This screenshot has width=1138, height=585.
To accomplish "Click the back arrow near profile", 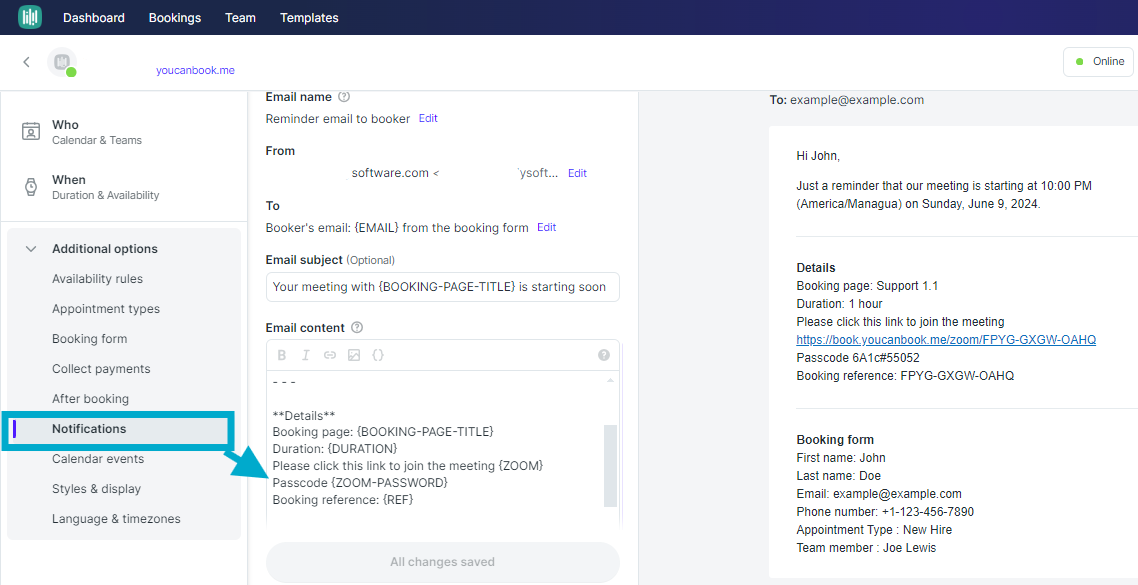I will click(x=27, y=62).
